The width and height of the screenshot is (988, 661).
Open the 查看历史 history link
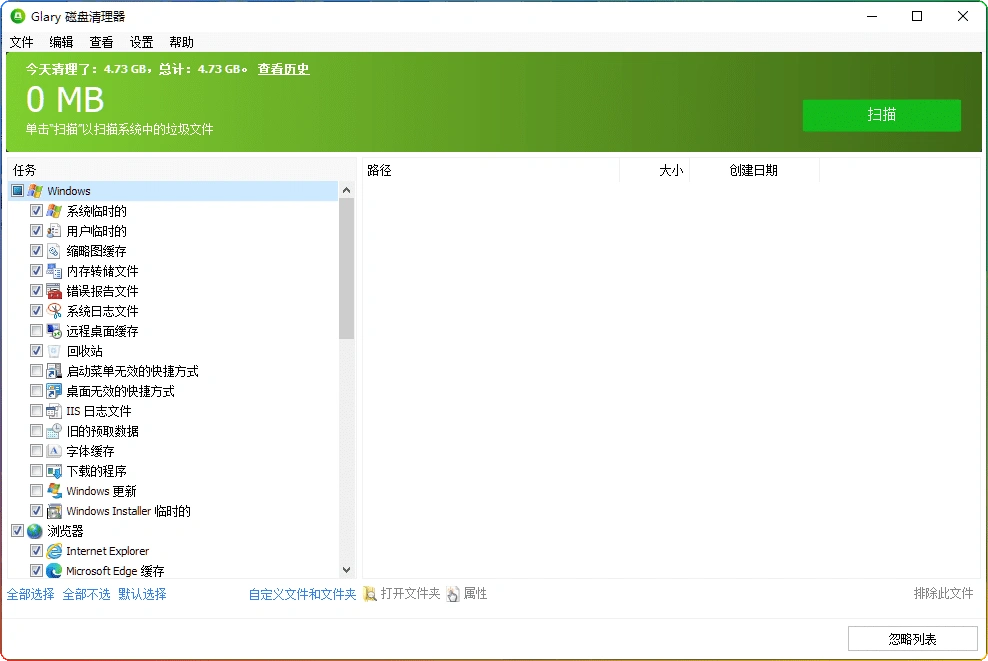[283, 69]
